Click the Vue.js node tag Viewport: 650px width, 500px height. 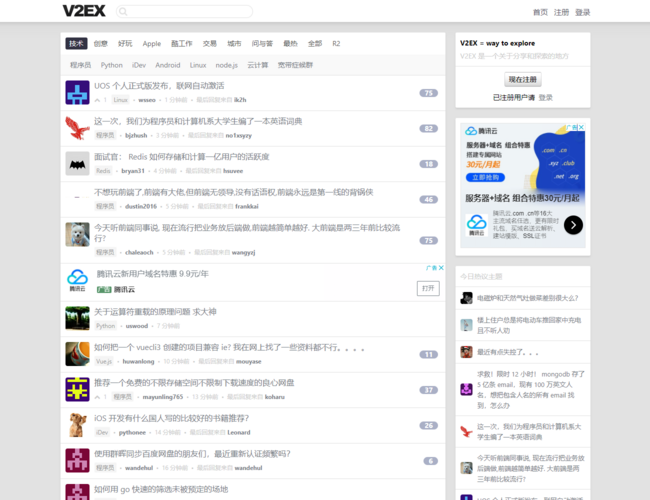pyautogui.click(x=104, y=362)
